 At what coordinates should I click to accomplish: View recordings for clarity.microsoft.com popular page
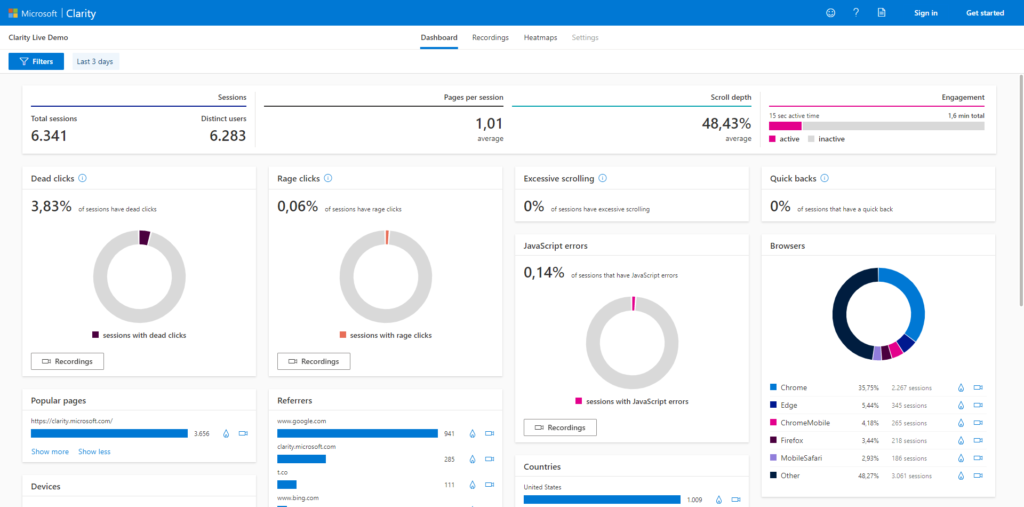click(244, 433)
